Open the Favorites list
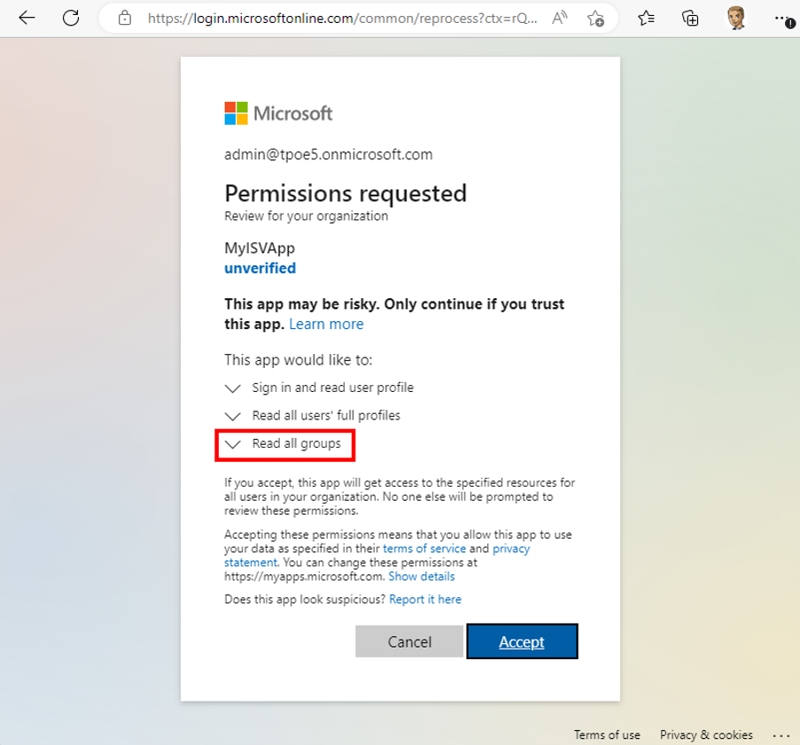The image size is (800, 745). tap(646, 18)
